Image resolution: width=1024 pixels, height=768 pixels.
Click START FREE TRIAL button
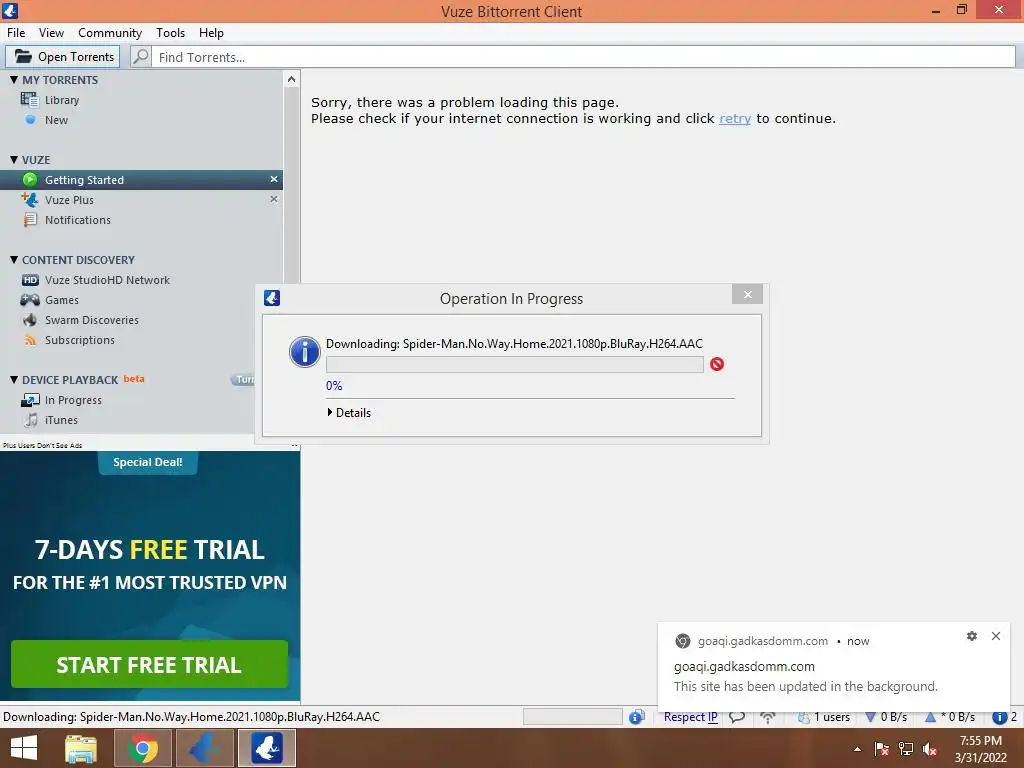point(150,664)
